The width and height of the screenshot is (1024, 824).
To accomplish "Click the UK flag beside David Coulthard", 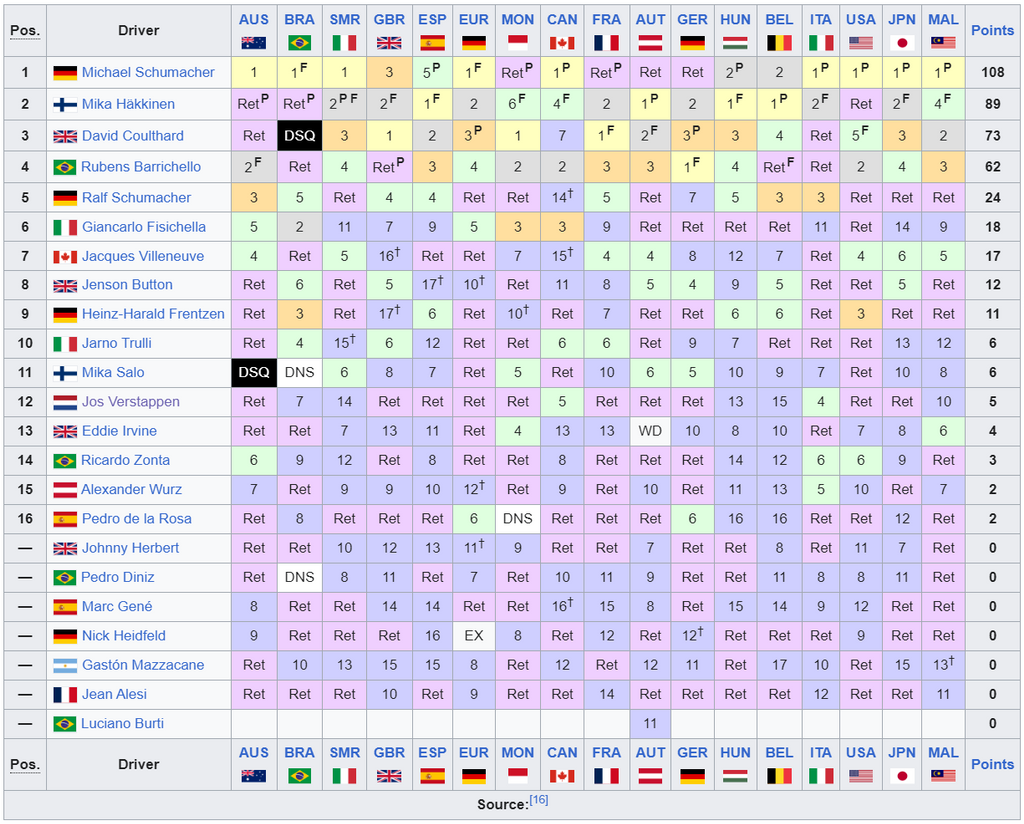I will point(65,136).
